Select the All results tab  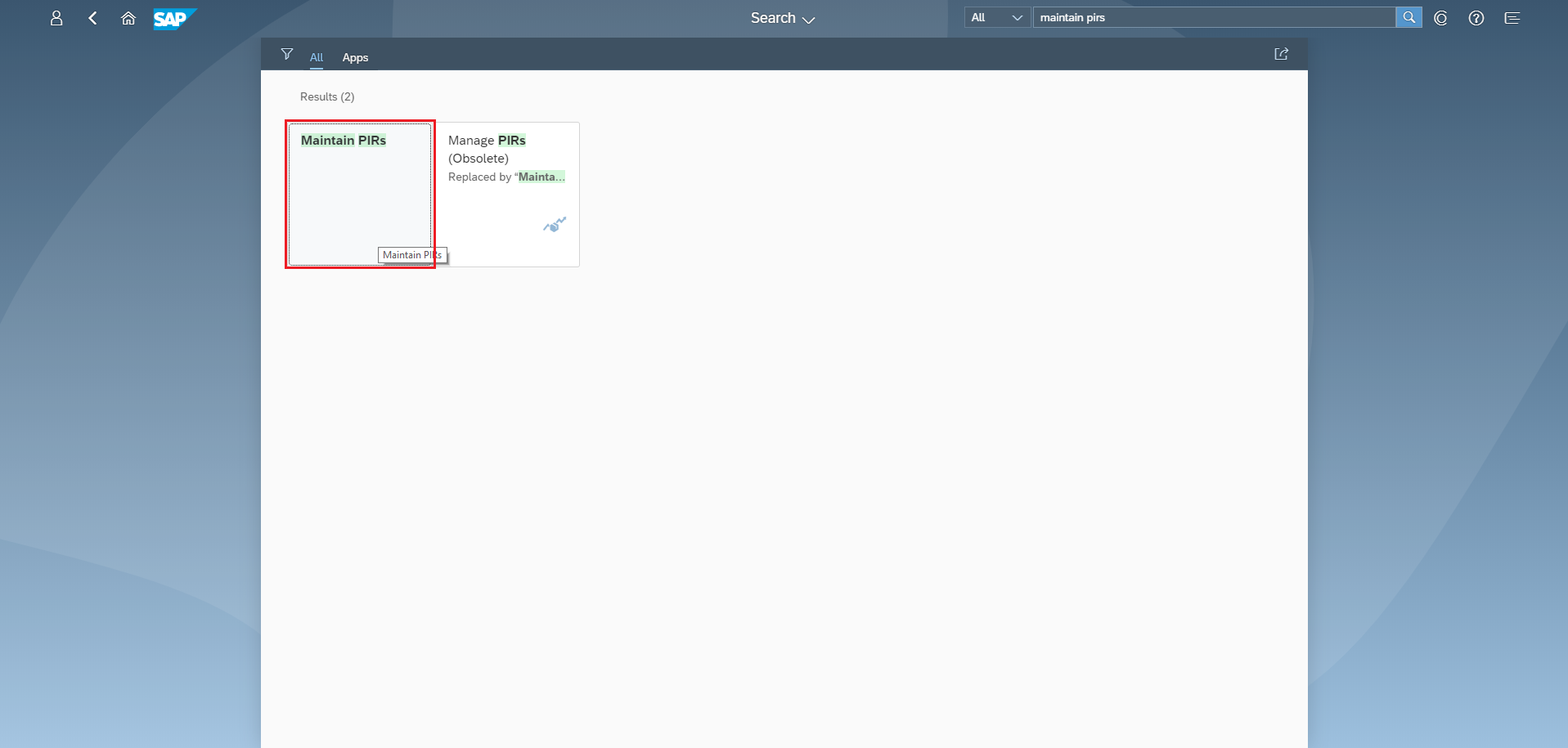(317, 57)
